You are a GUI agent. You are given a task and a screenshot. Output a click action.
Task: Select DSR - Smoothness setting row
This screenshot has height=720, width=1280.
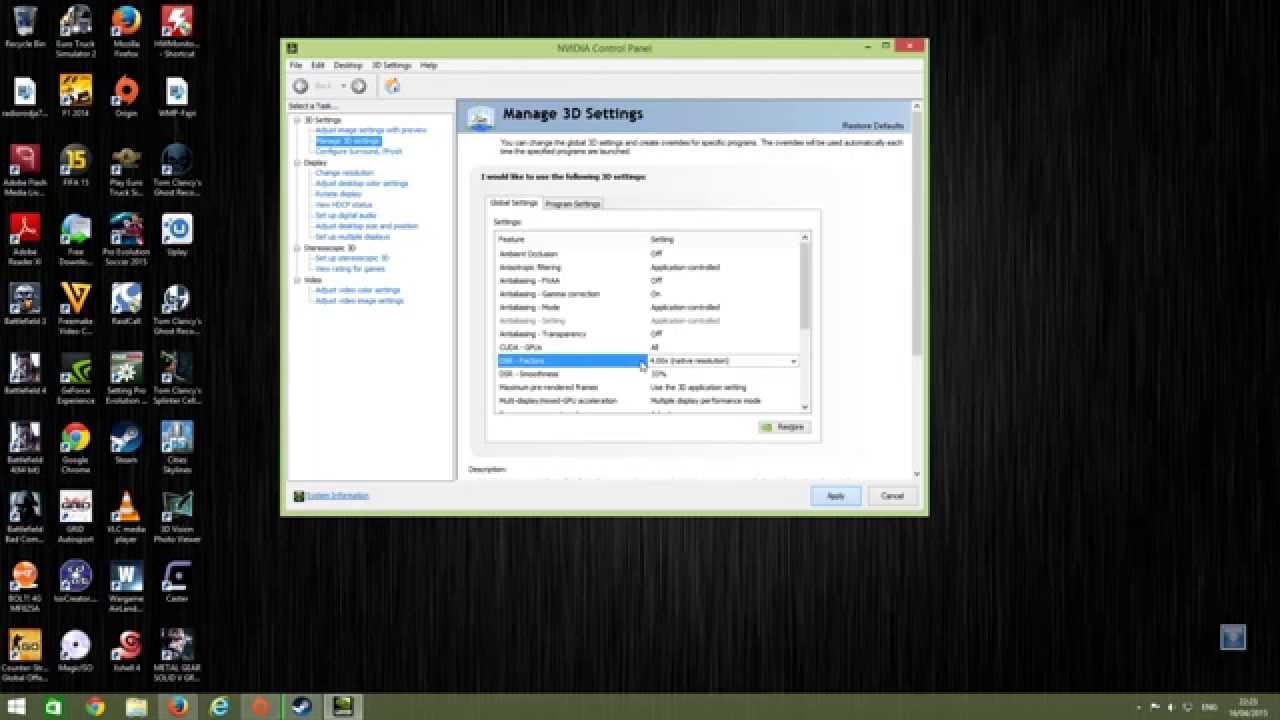[648, 374]
